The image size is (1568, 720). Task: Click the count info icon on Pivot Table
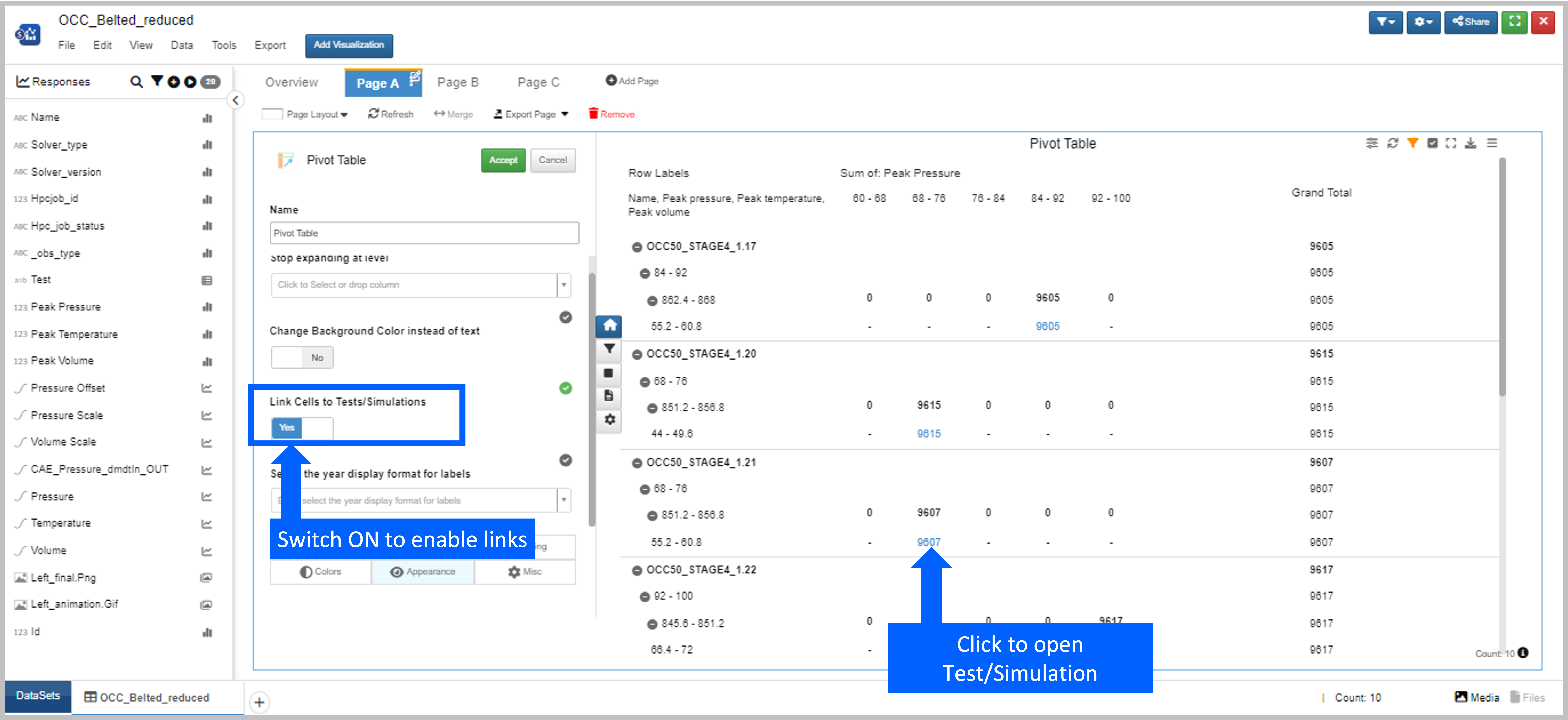pyautogui.click(x=1523, y=652)
